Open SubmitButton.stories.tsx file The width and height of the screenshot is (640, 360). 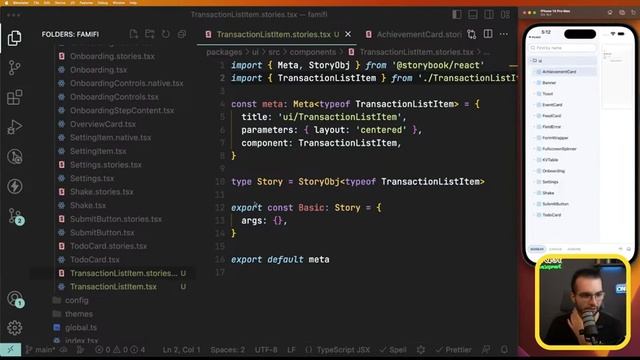[x=116, y=219]
